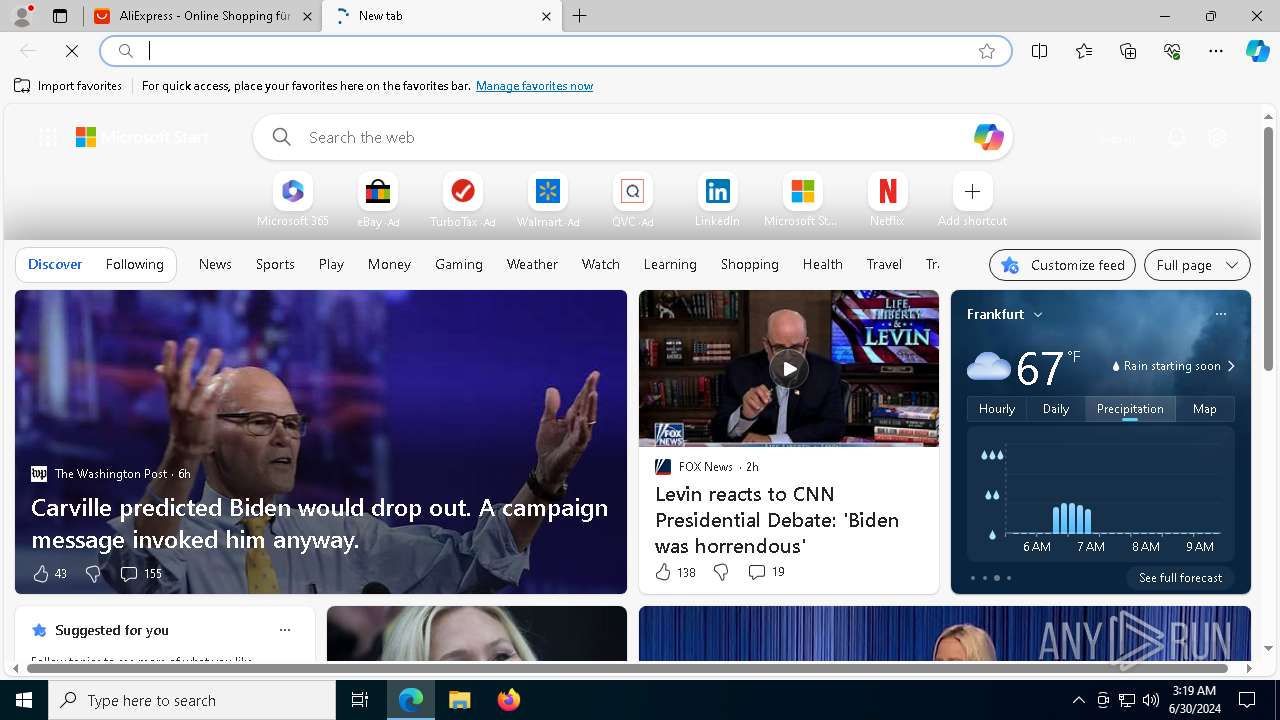This screenshot has height=720, width=1280.
Task: Switch to the AliExpress tab
Action: pyautogui.click(x=203, y=16)
